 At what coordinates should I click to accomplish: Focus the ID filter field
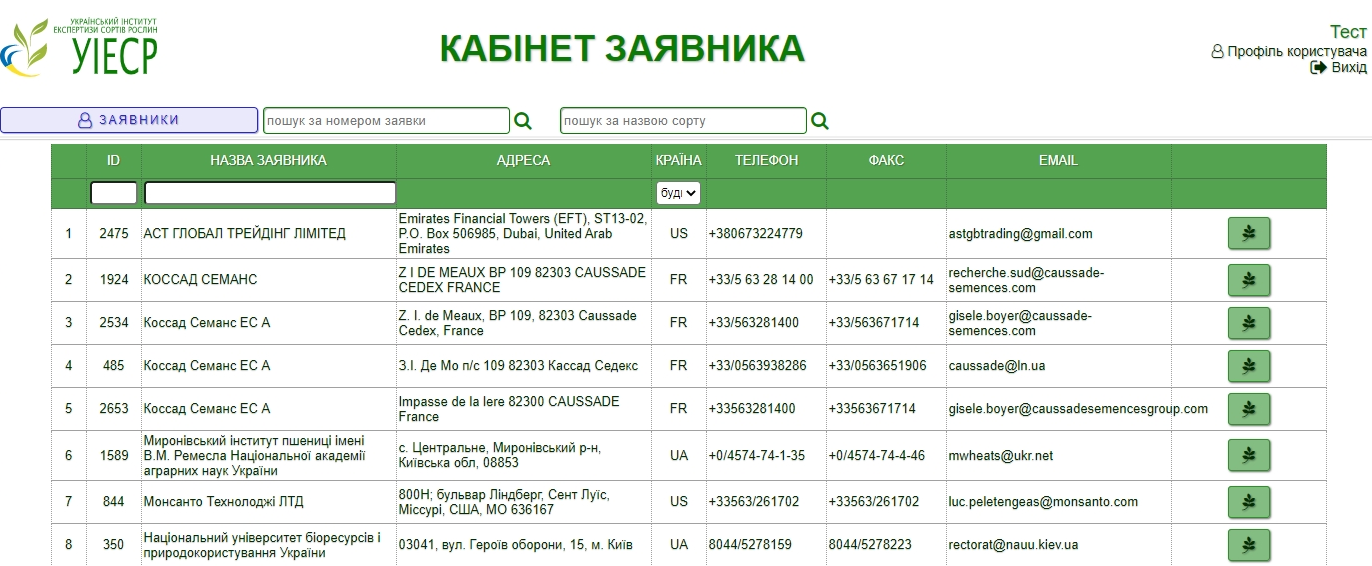(114, 193)
